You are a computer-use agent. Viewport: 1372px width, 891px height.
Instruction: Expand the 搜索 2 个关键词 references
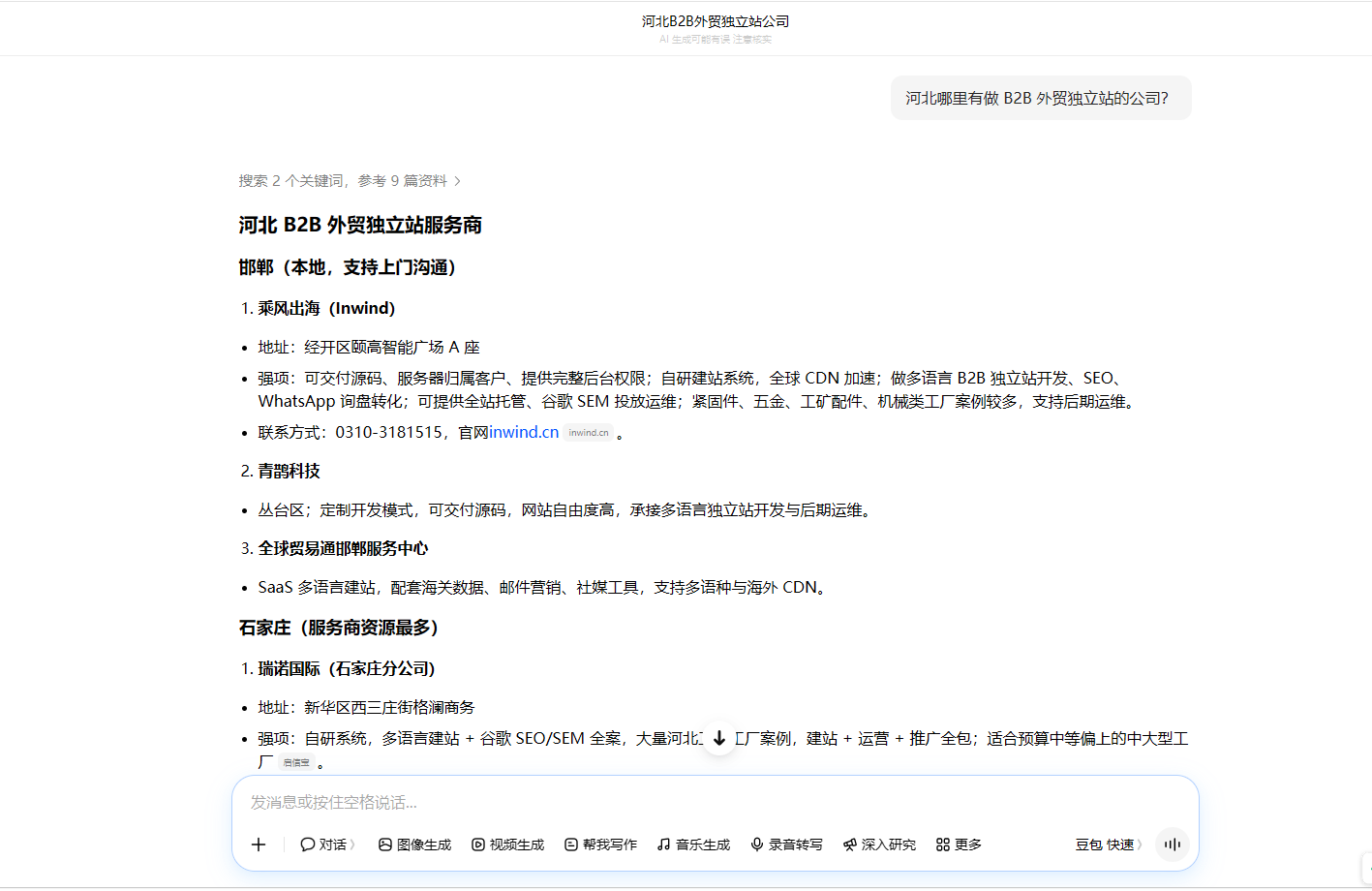pyautogui.click(x=350, y=181)
